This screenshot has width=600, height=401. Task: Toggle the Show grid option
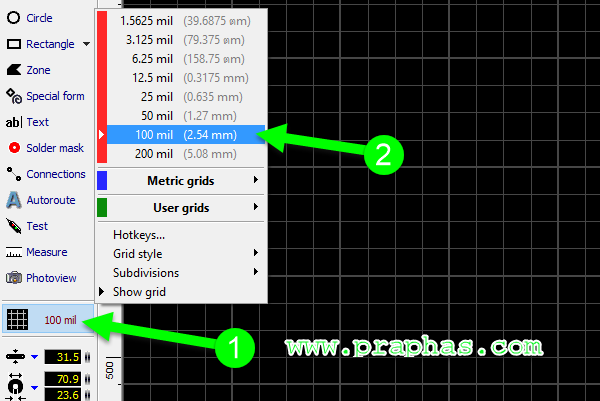[139, 292]
